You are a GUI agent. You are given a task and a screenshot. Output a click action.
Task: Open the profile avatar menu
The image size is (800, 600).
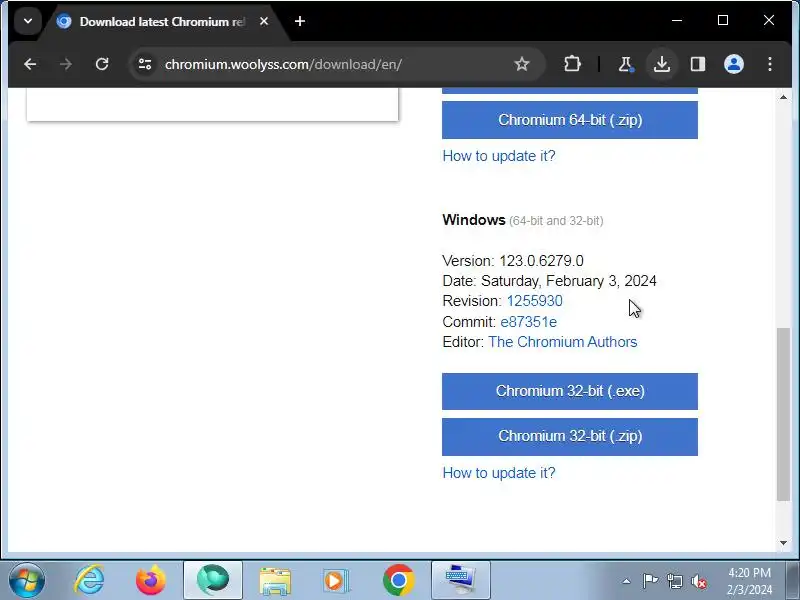(x=734, y=64)
